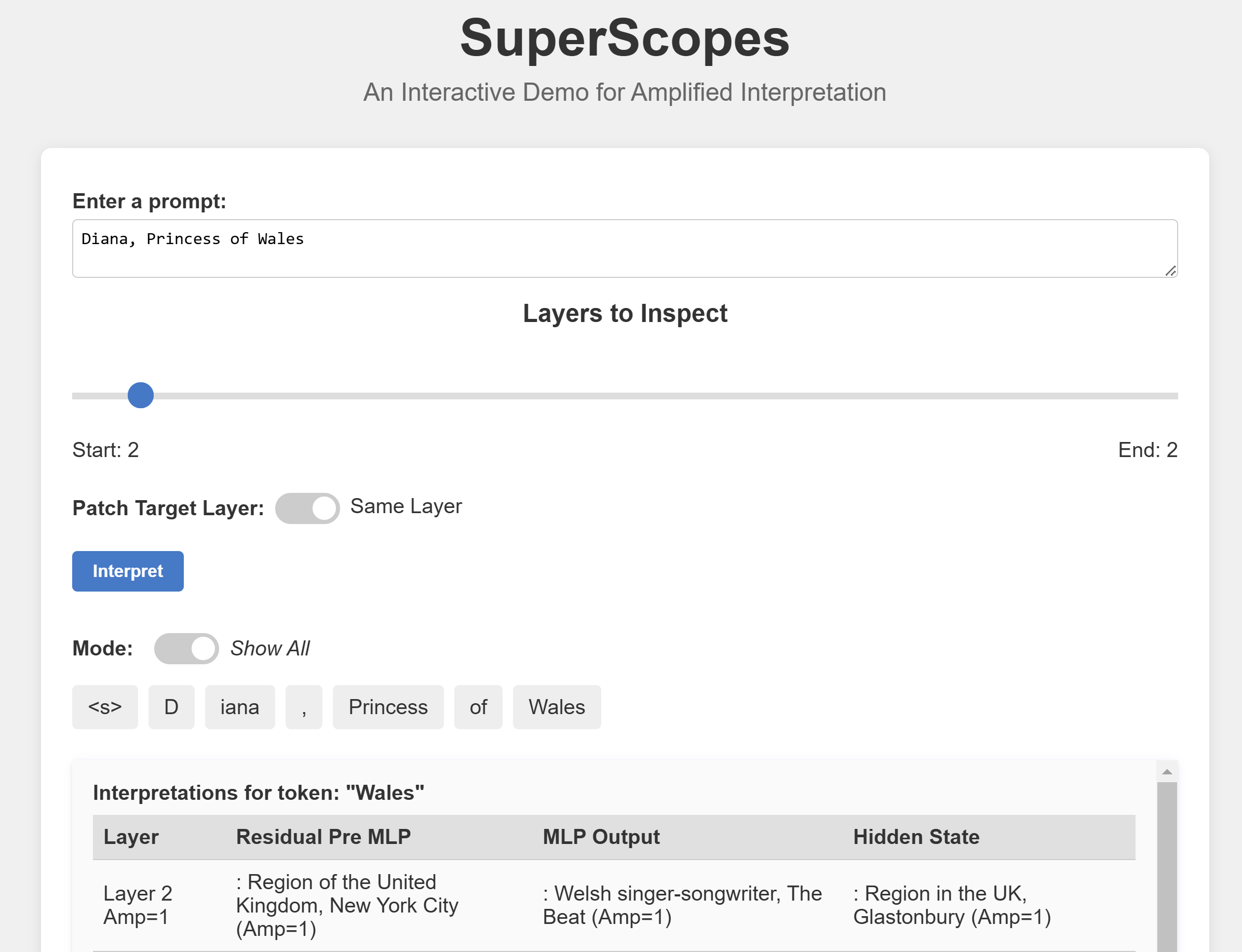Click the results panel scroll-up arrow
Screen dimensions: 1242x952
click(x=1167, y=772)
